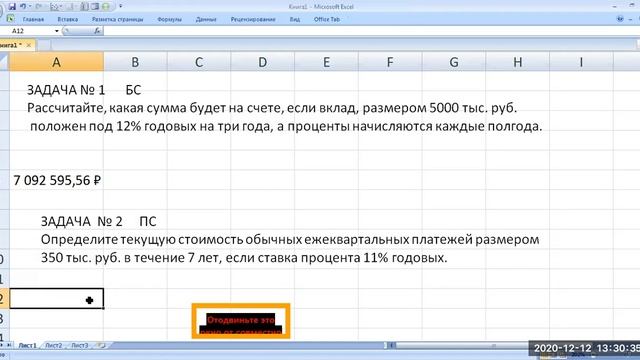
Task: Click the ЗАДАЧА № 2 heading text
Action: pyautogui.click(x=81, y=221)
